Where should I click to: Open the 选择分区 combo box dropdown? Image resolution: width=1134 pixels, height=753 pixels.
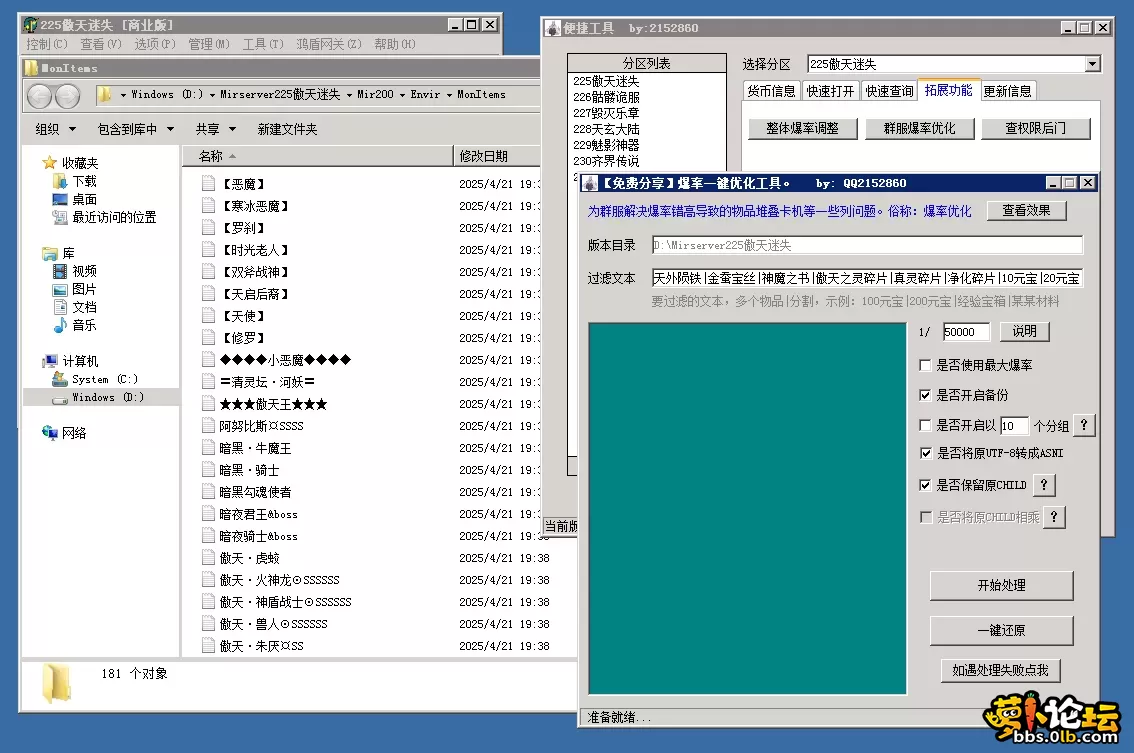click(x=1092, y=64)
